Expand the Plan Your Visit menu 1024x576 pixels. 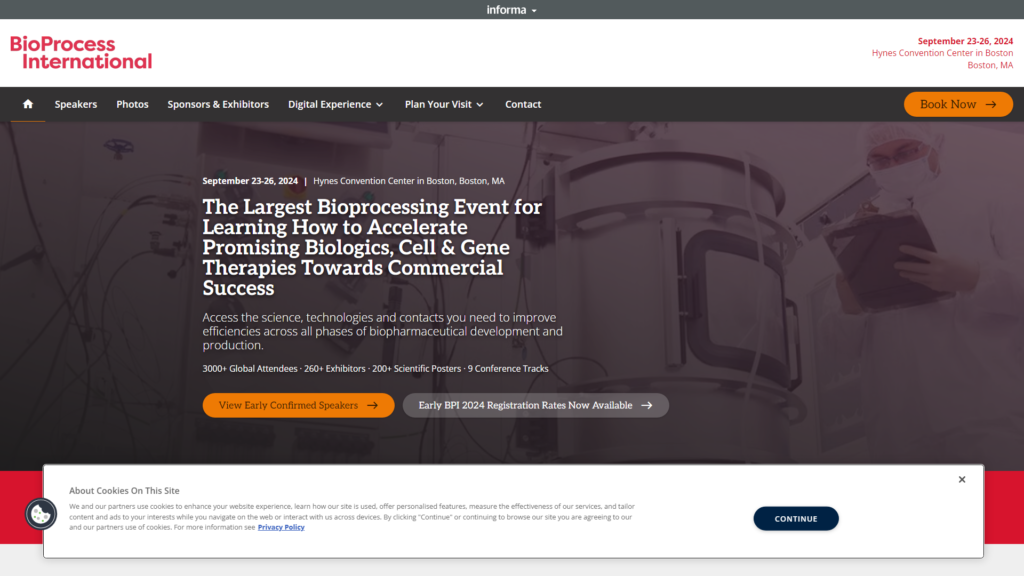pos(444,104)
